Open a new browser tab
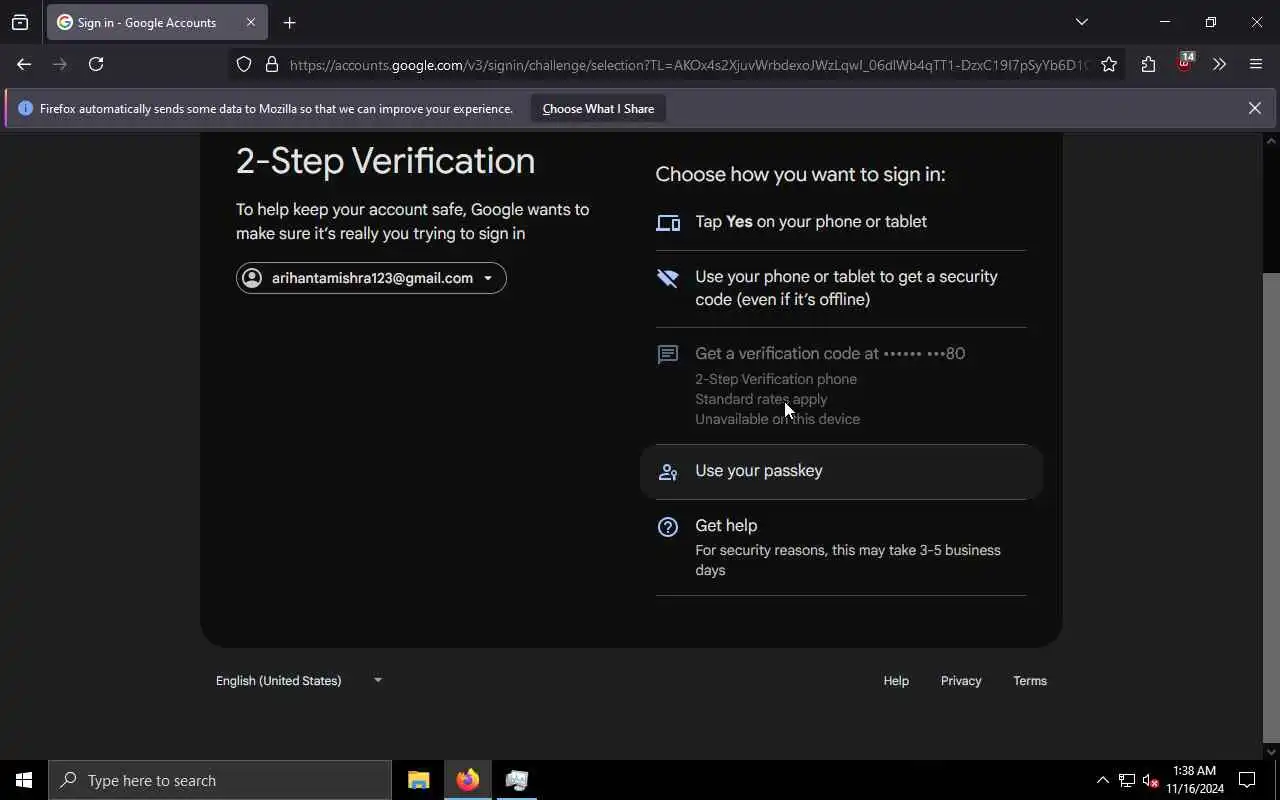 [289, 22]
